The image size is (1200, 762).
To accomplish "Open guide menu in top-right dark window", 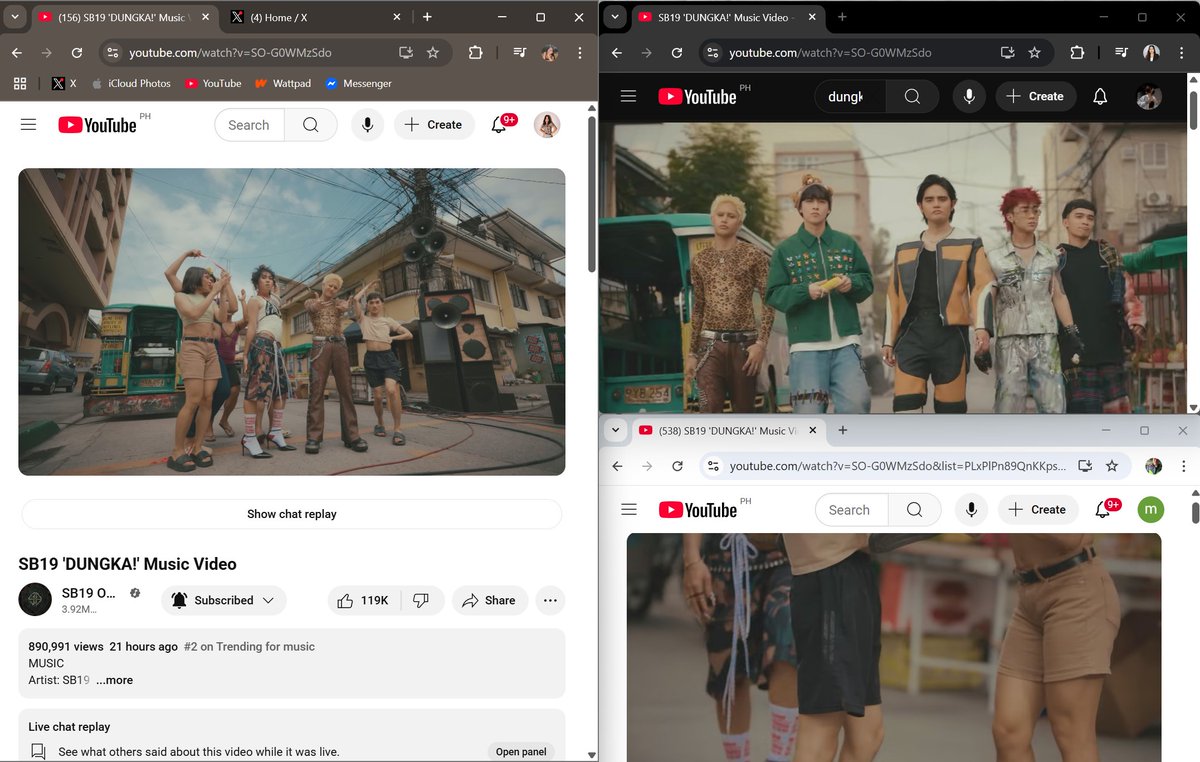I will point(628,96).
